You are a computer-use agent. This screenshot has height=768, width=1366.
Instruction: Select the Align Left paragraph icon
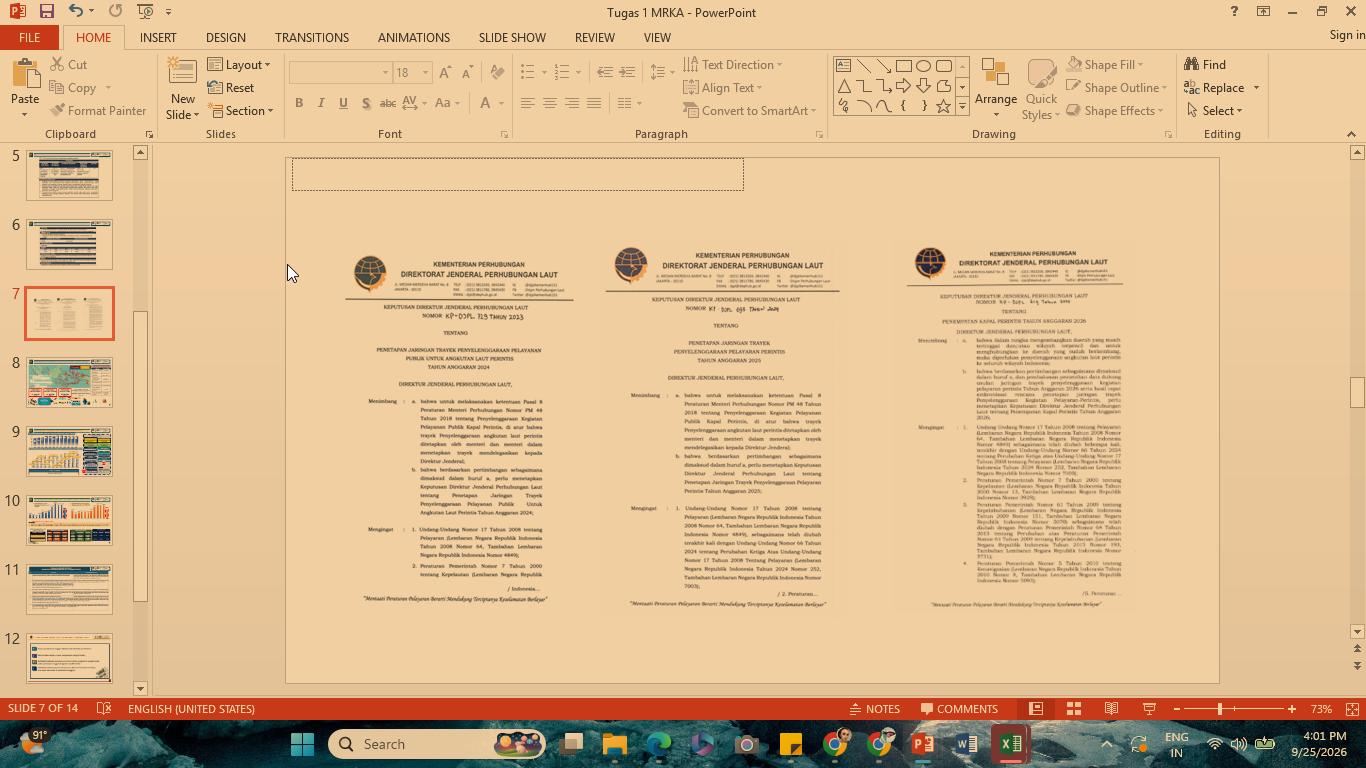(528, 103)
